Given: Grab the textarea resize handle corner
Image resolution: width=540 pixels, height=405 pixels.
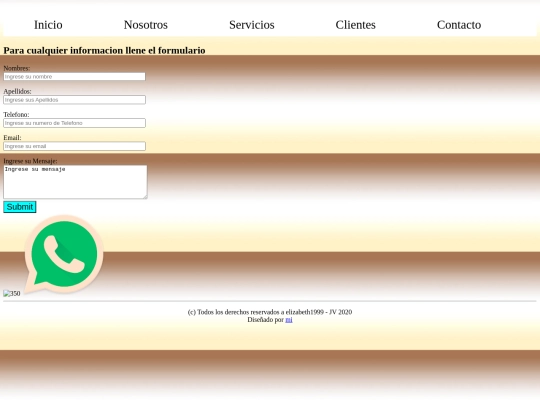Looking at the screenshot, I should (x=145, y=197).
